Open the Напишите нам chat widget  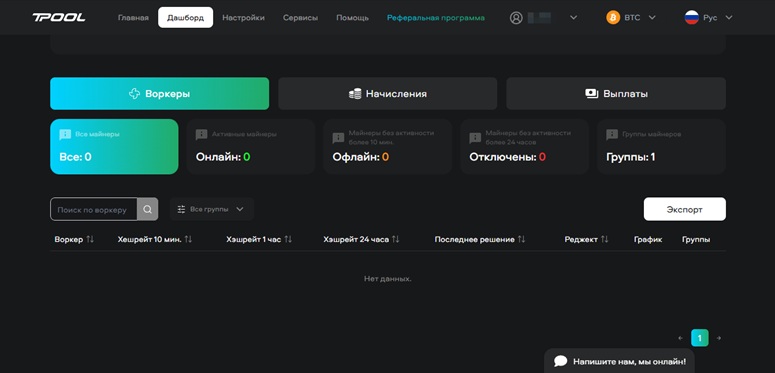(x=619, y=361)
